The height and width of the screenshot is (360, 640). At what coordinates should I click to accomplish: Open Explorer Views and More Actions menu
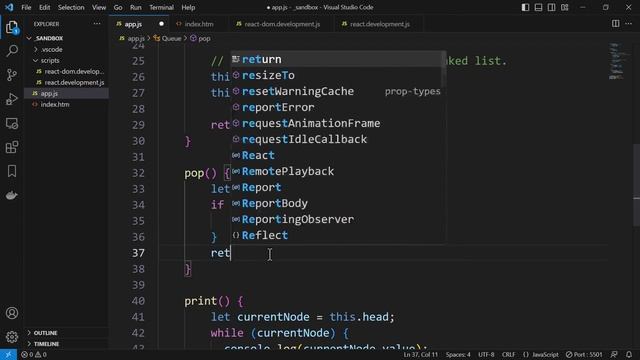tap(97, 24)
